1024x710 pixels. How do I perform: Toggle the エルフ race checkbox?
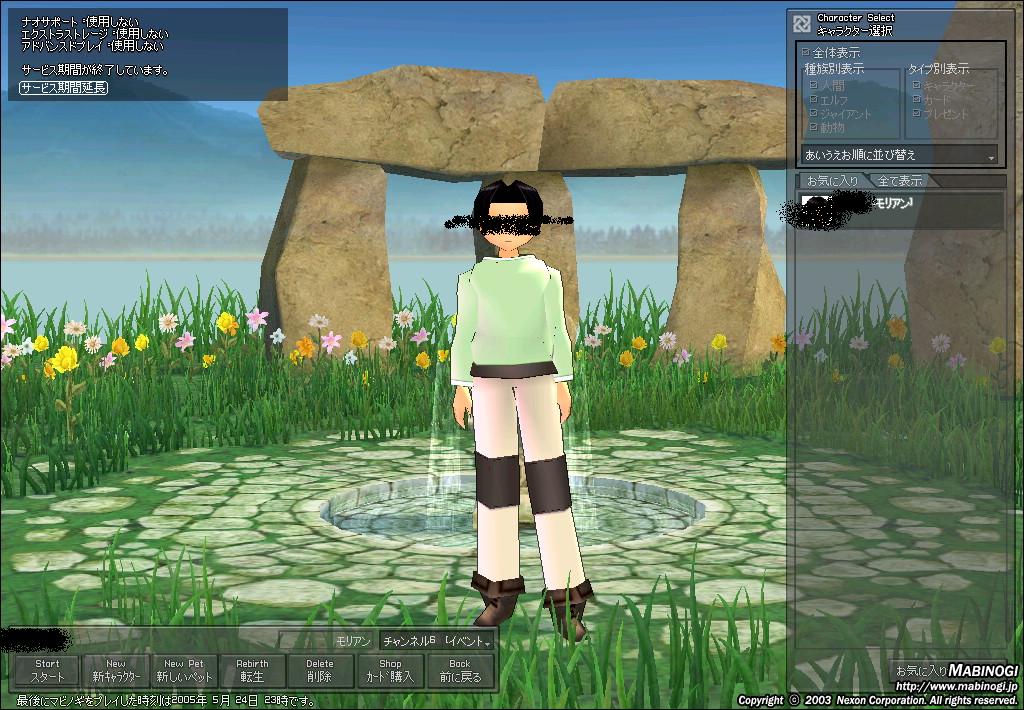tap(814, 99)
